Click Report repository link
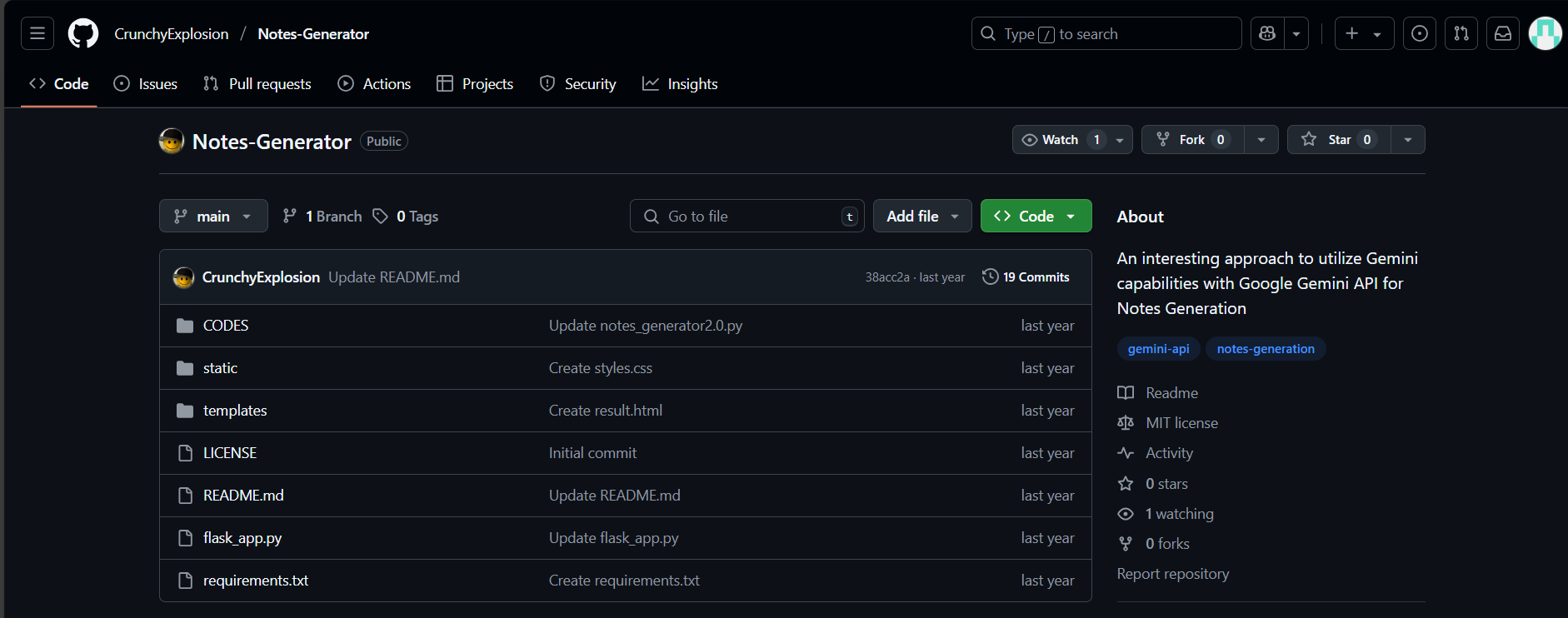Viewport: 1568px width, 618px height. click(1173, 574)
